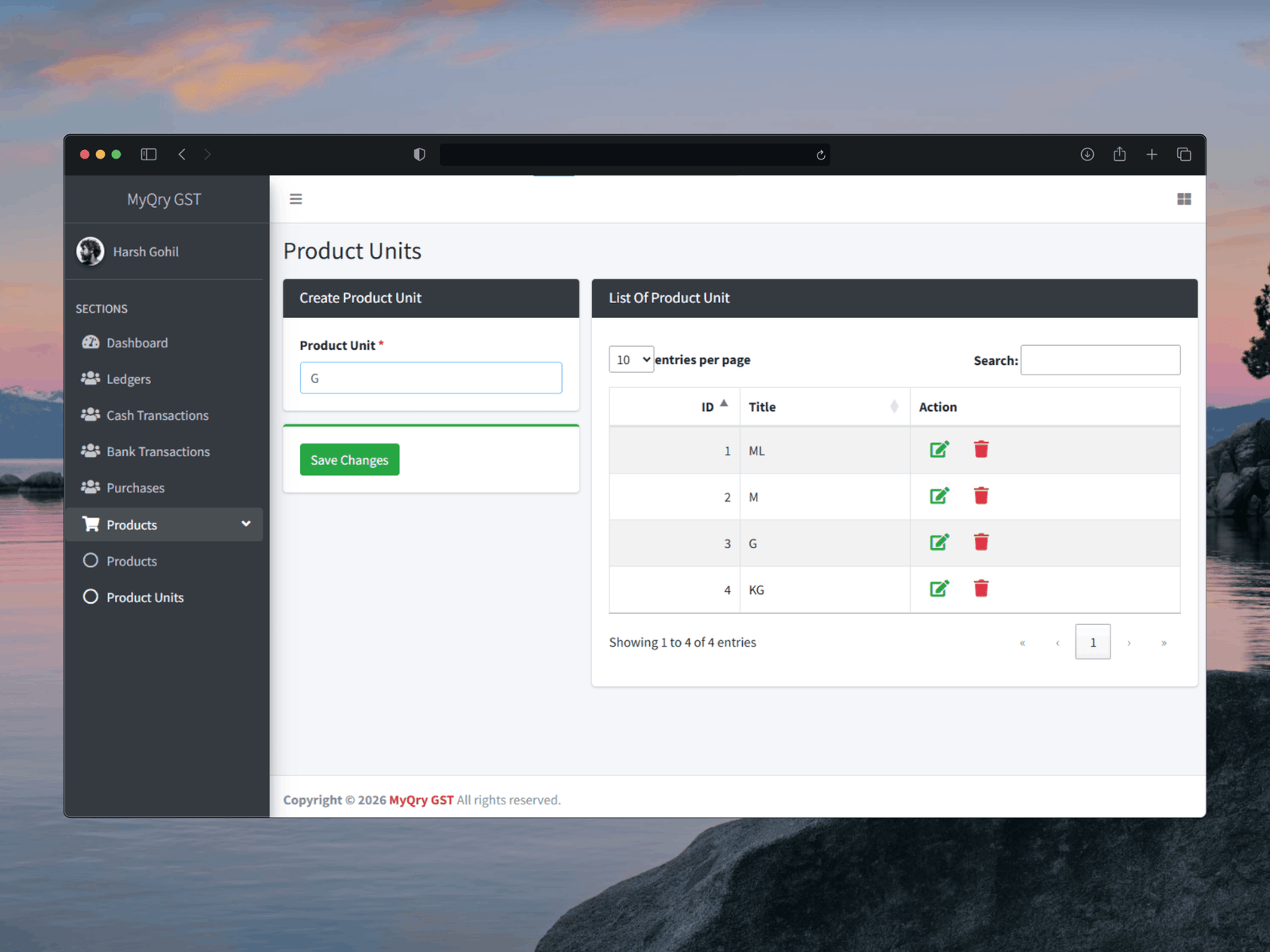Go to pagination page 1

(1093, 642)
